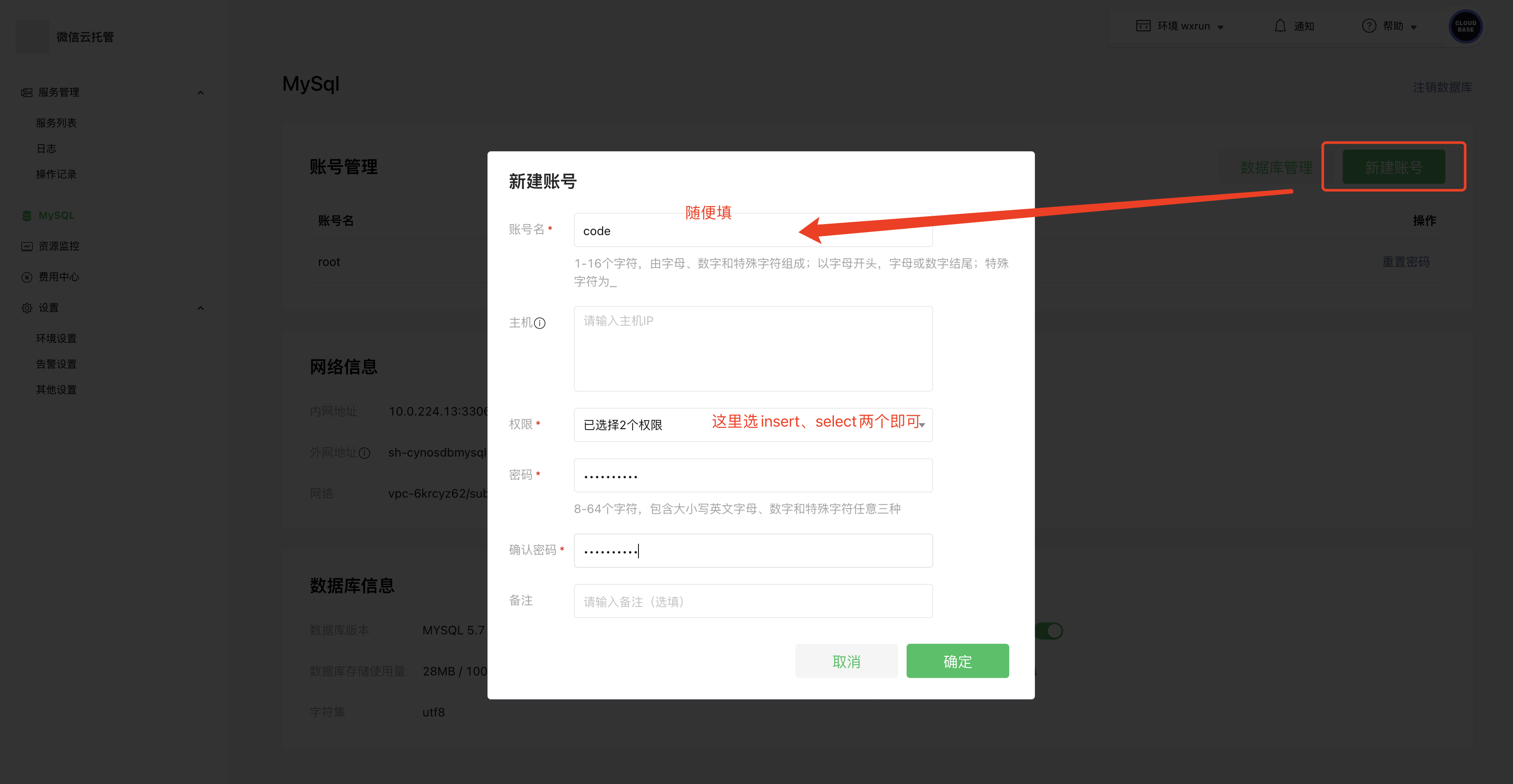Click the 费用中心 yen icon
This screenshot has width=1513, height=784.
[27, 277]
